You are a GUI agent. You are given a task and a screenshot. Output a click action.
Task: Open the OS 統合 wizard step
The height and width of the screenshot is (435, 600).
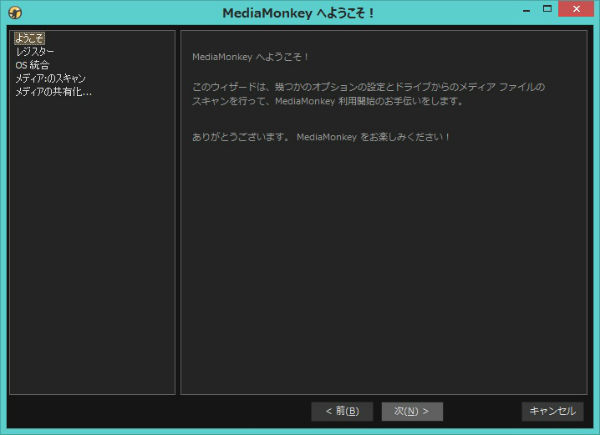(32, 65)
